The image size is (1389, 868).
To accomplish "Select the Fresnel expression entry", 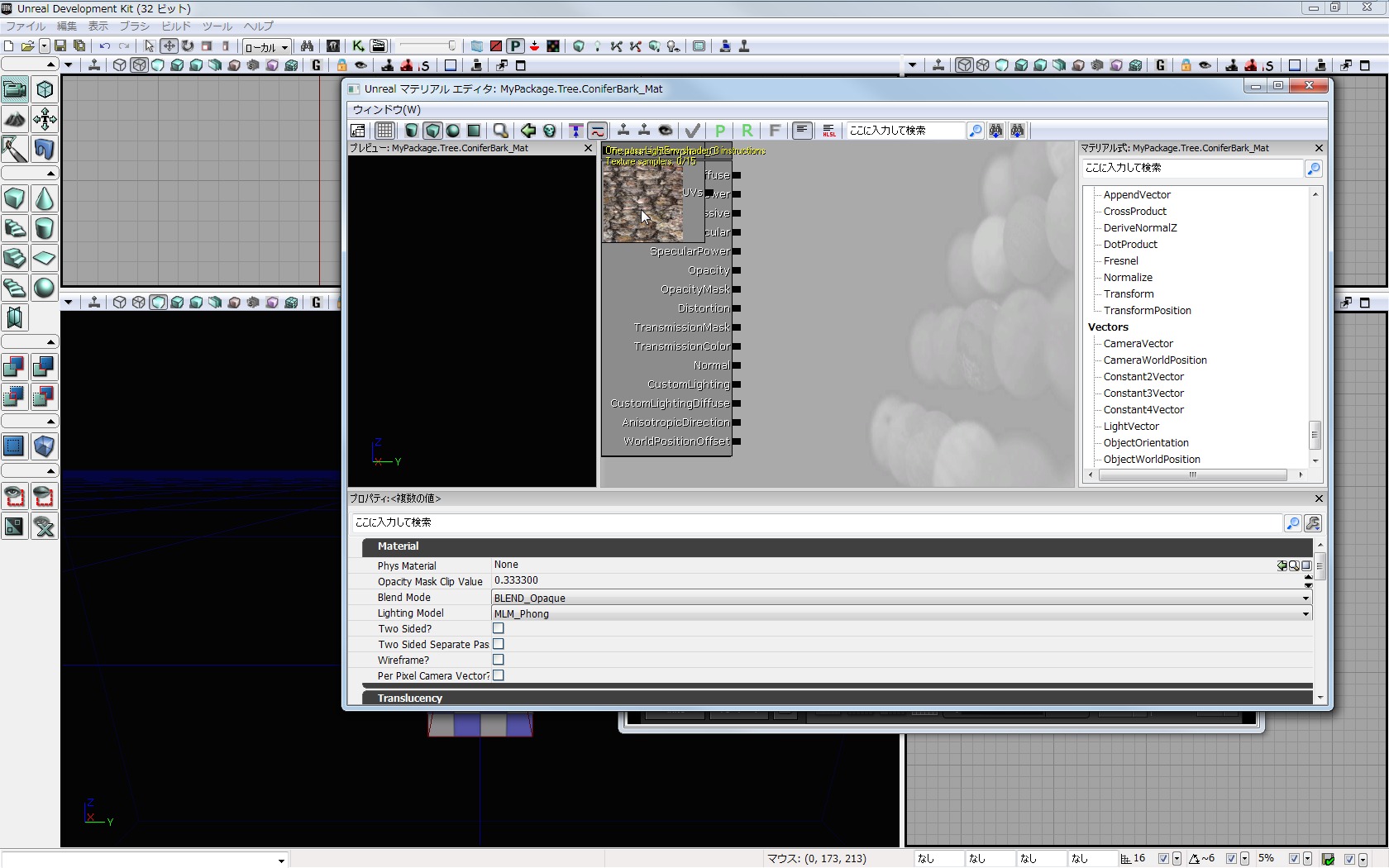I will coord(1120,261).
